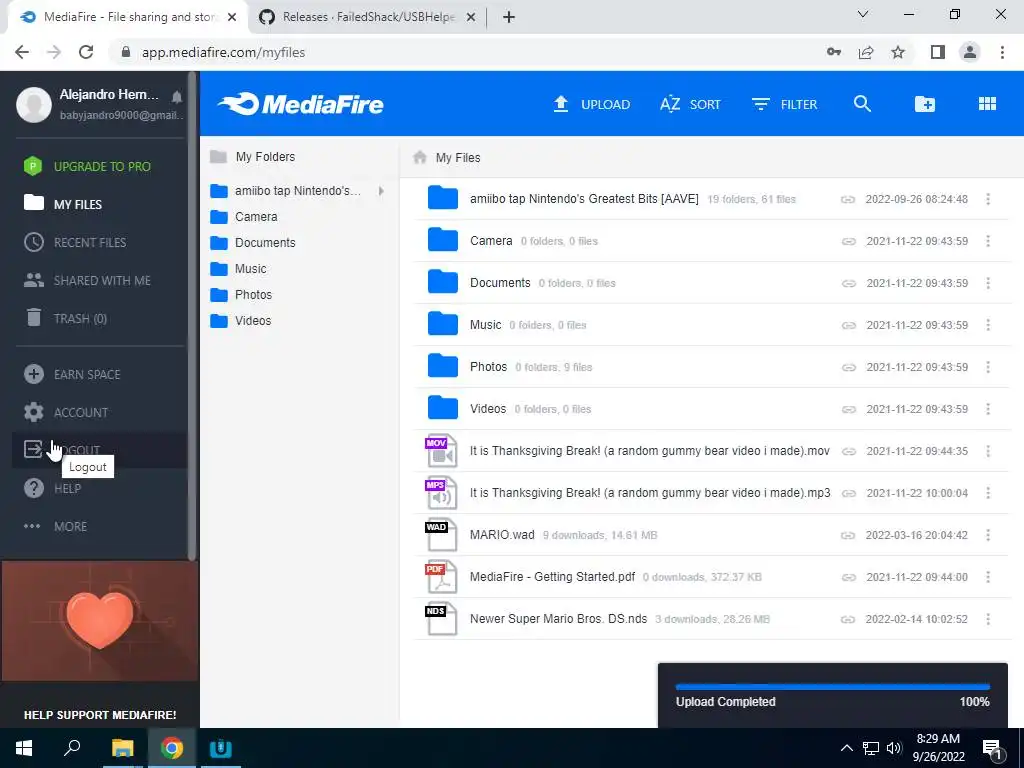The image size is (1024, 768).
Task: Select Videos folder in My Folders tree
Action: (x=241, y=321)
